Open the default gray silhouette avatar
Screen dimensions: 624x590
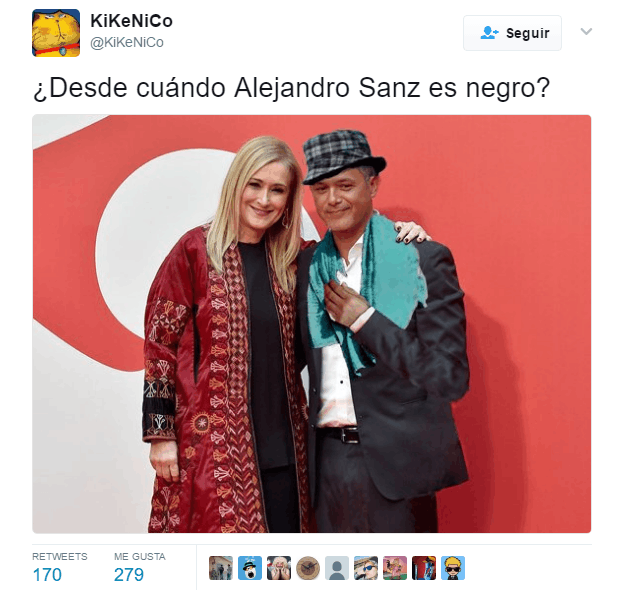point(337,568)
